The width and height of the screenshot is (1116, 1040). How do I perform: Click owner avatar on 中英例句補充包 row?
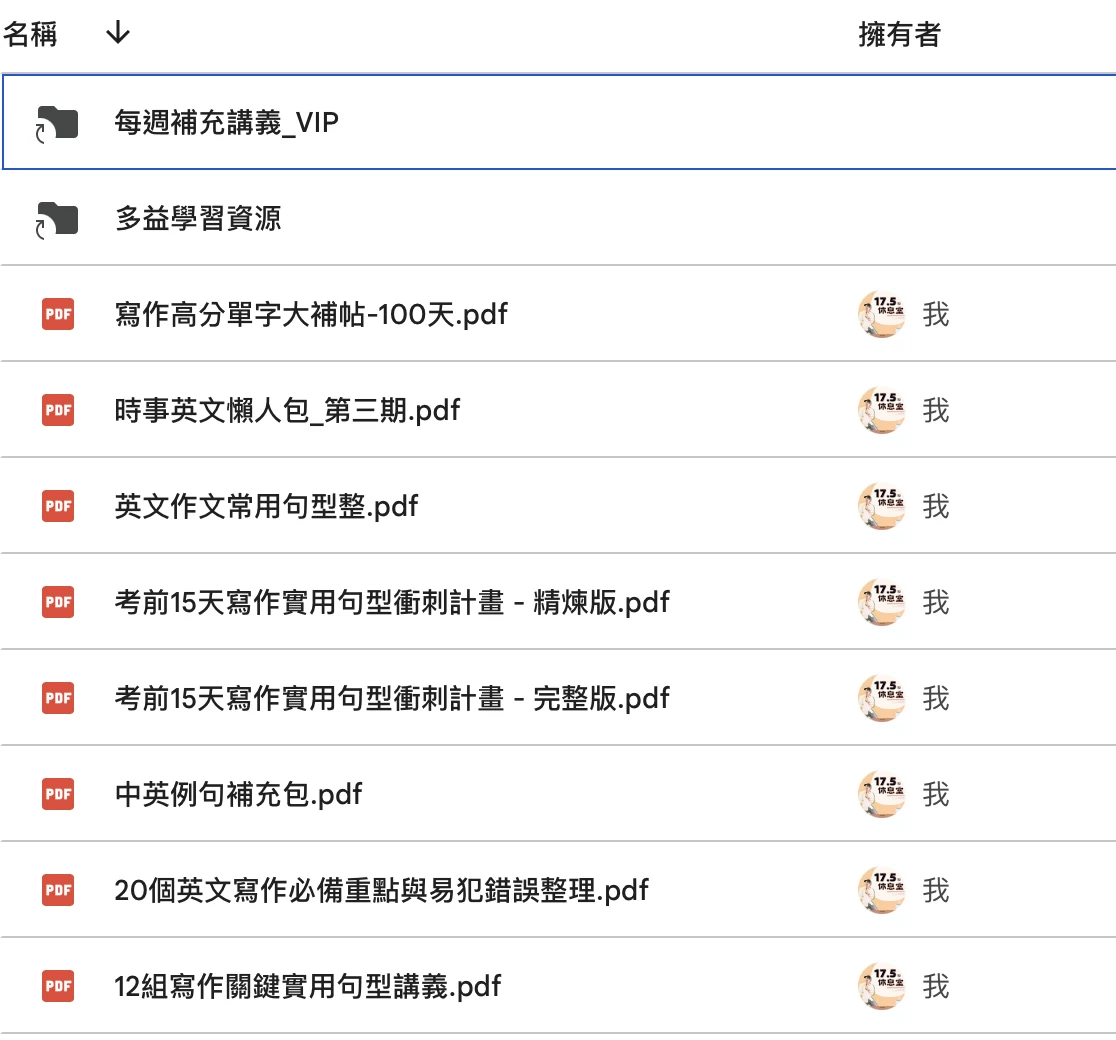pos(881,795)
